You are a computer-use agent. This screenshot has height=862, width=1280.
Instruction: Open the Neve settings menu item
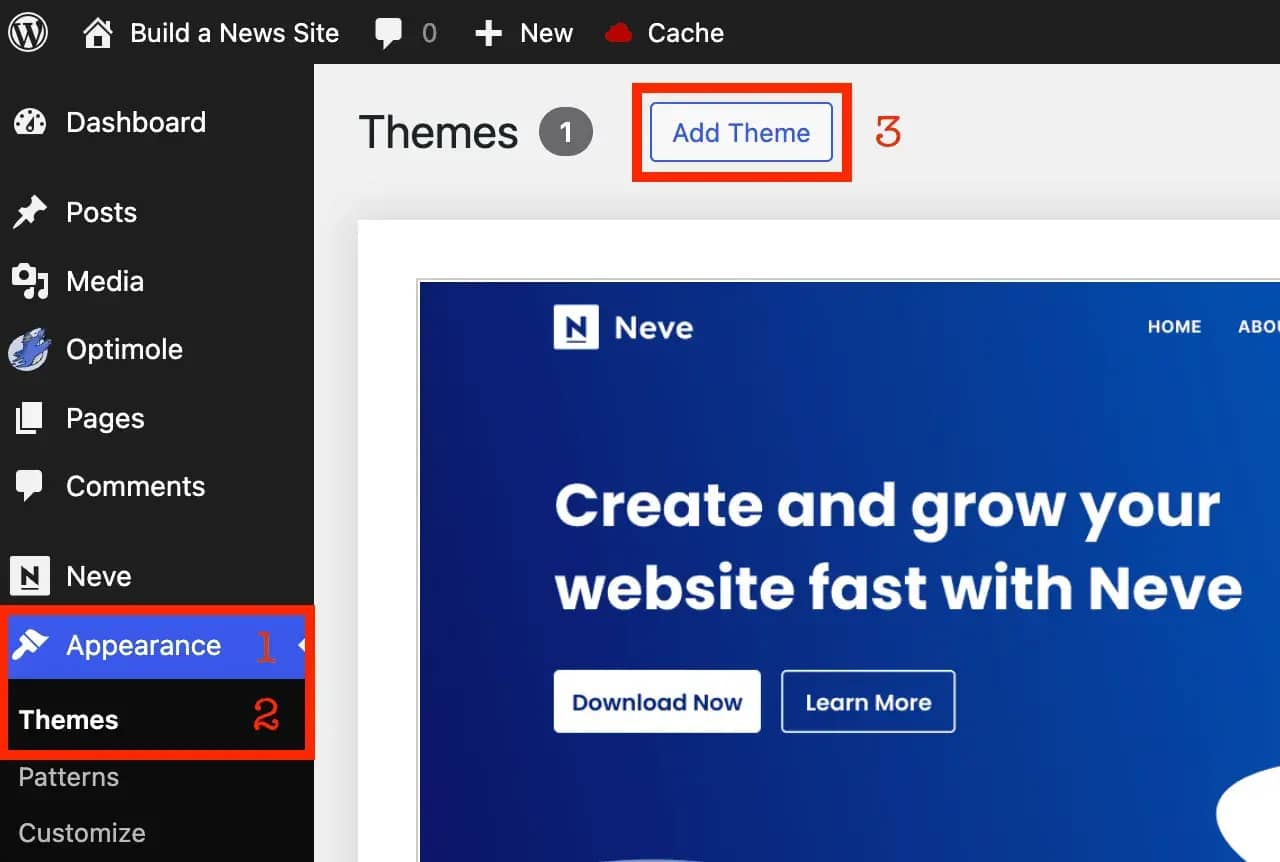(x=98, y=576)
